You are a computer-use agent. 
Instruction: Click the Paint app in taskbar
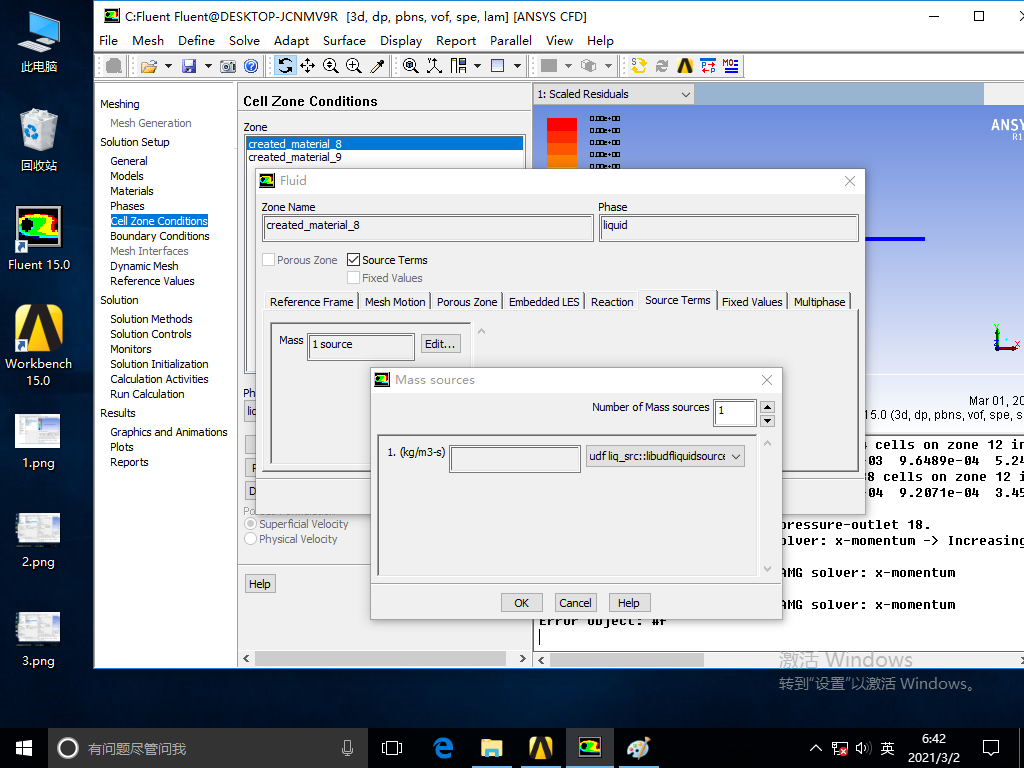(x=638, y=748)
